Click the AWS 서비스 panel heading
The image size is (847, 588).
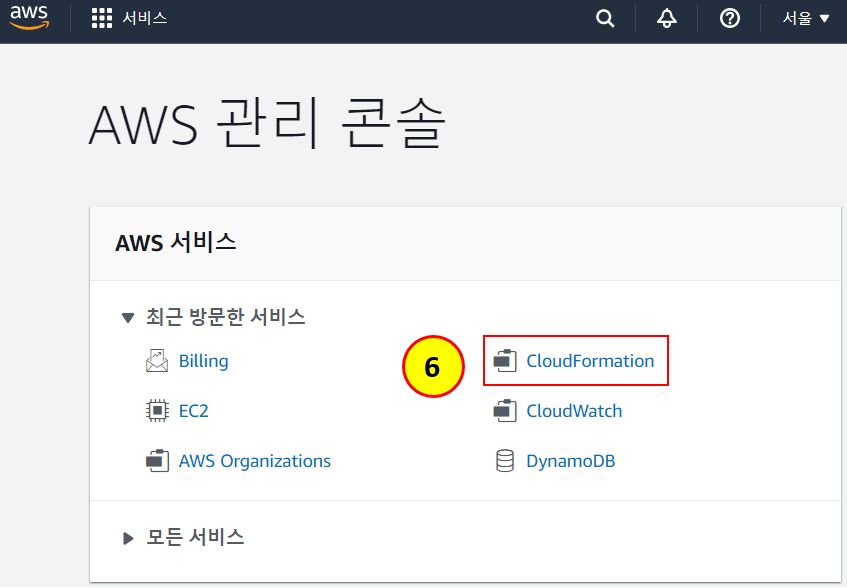[176, 242]
